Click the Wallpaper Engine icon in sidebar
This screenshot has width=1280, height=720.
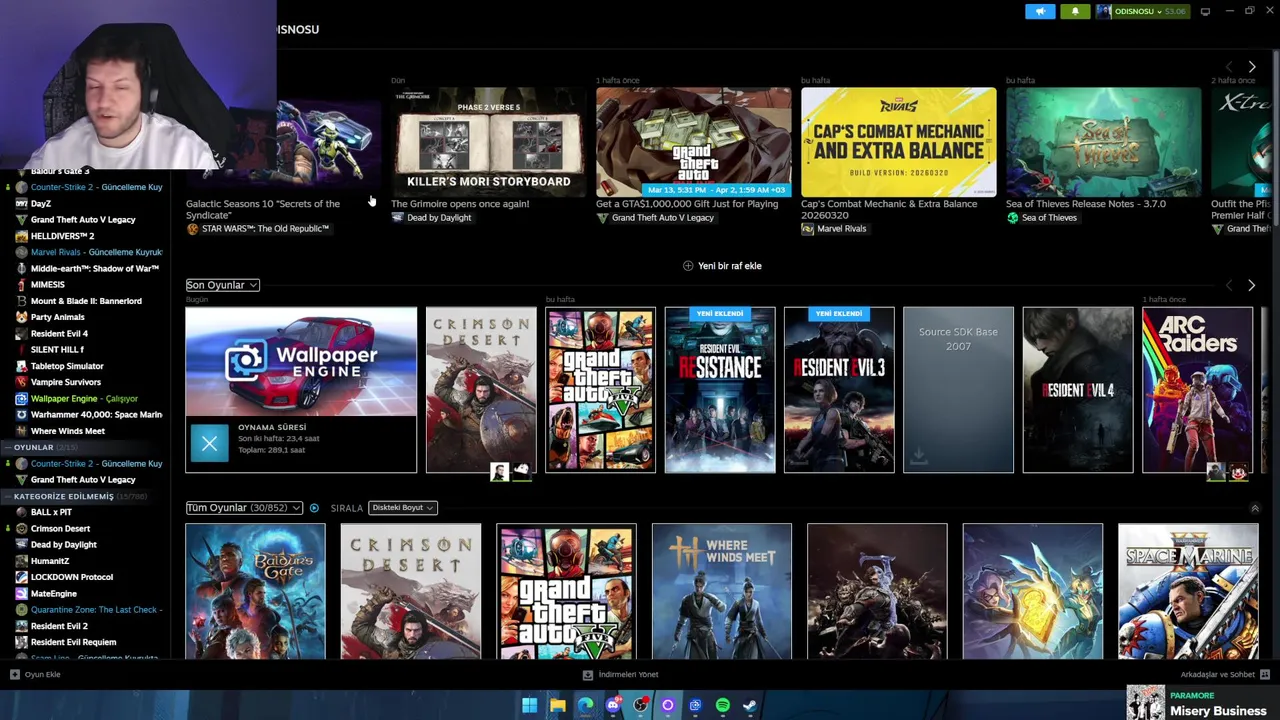[x=22, y=398]
